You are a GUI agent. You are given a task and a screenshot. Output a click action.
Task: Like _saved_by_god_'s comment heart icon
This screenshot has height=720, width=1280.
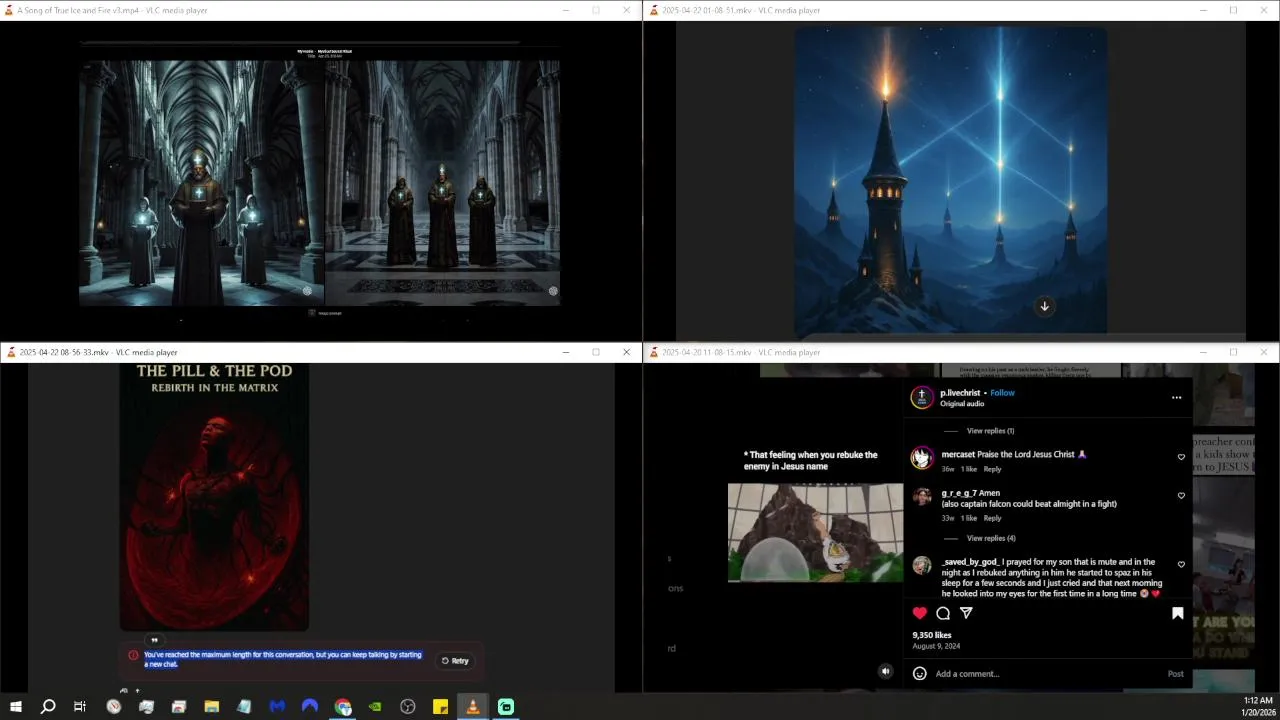point(1181,565)
